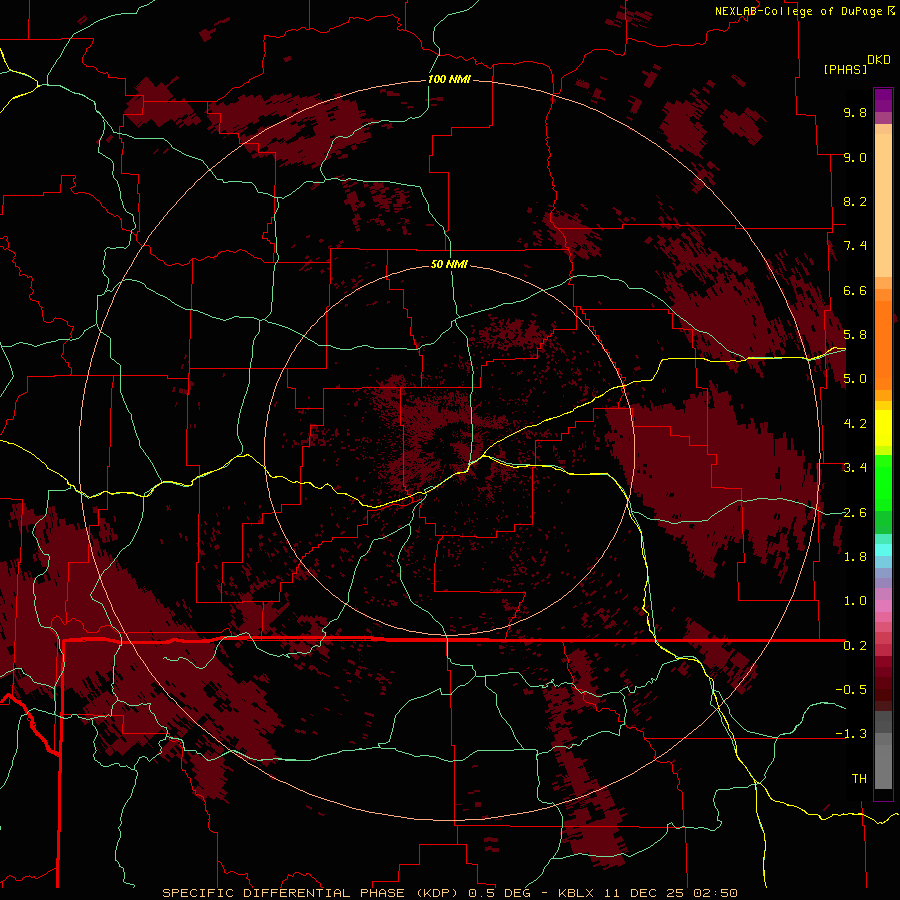900x900 pixels.
Task: Click the DKD label above the color scale
Action: (879, 60)
